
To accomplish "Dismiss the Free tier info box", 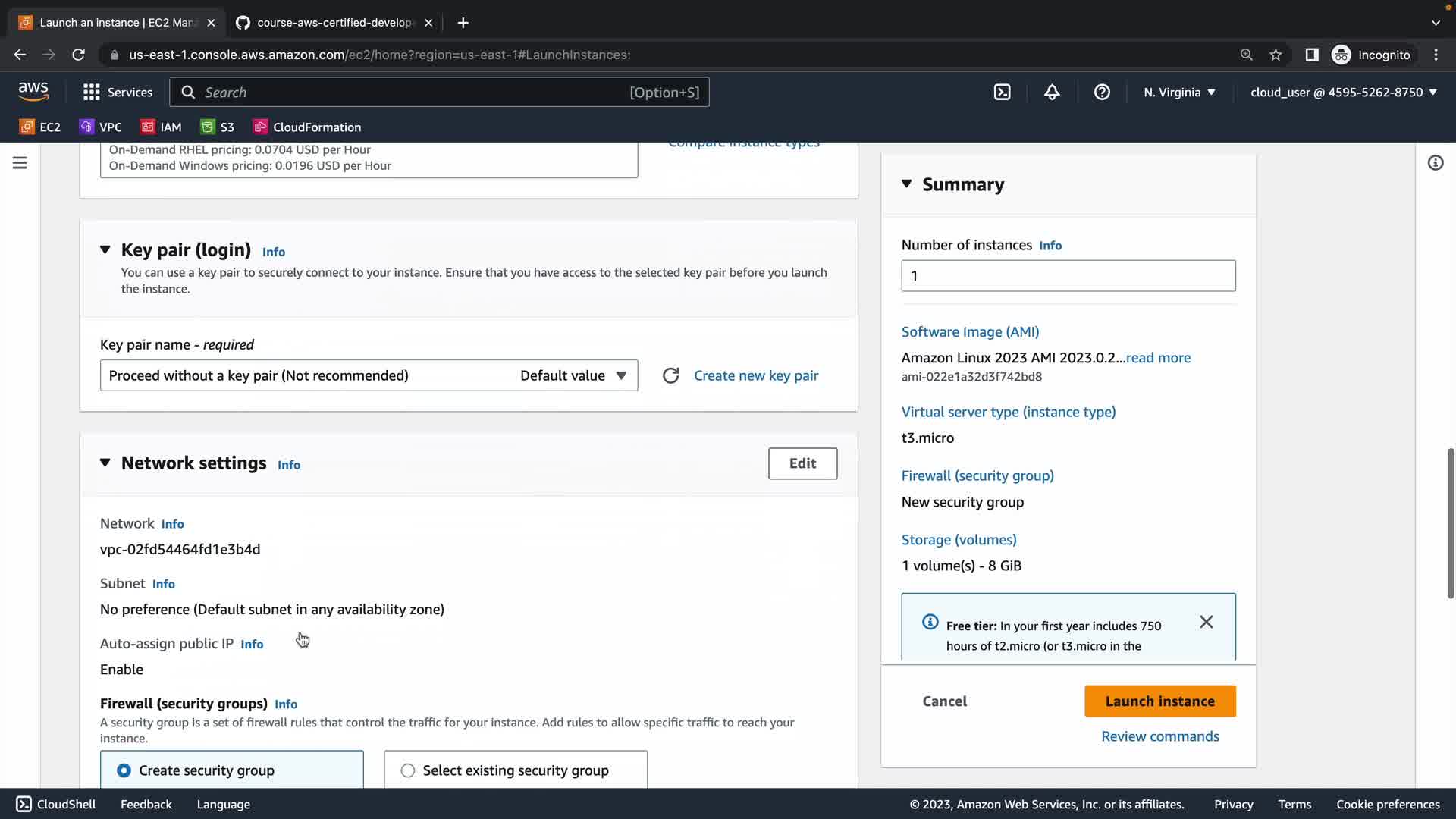I will (1206, 622).
